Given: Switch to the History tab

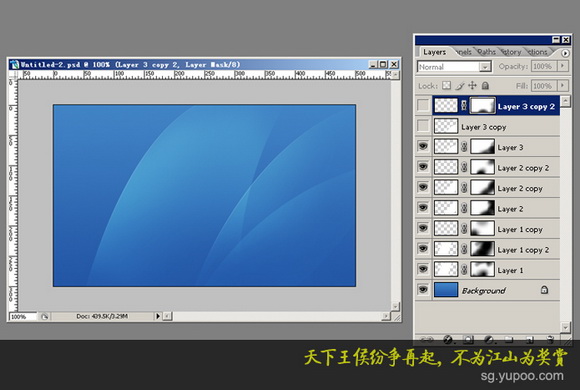Looking at the screenshot, I should (511, 52).
